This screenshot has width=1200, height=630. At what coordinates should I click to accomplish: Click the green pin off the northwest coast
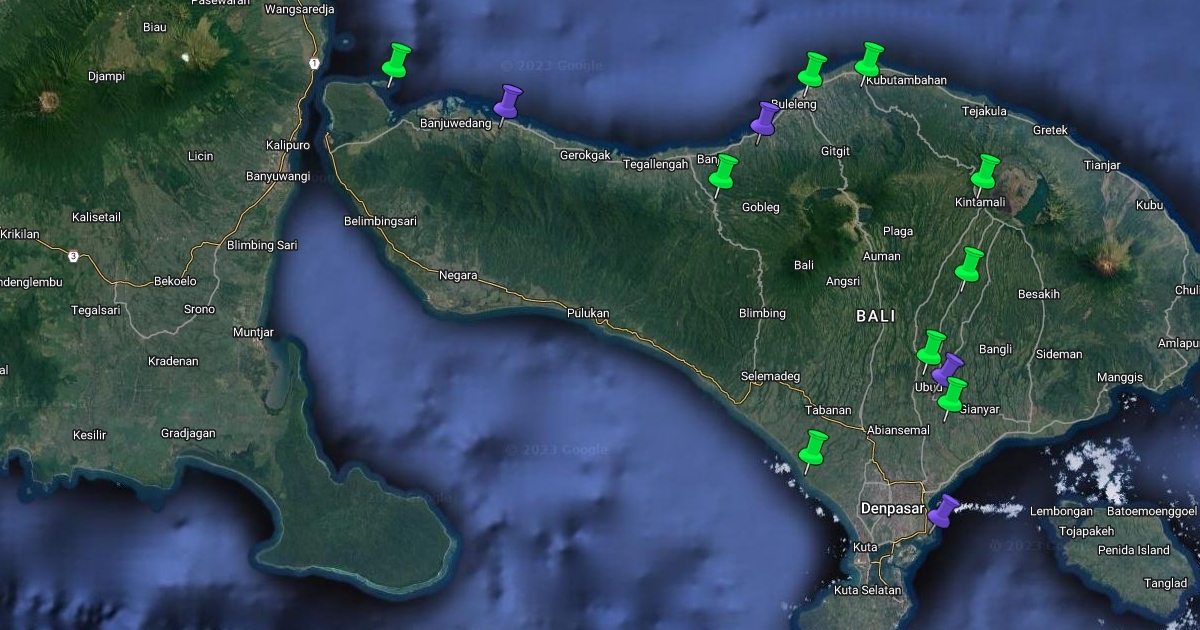(397, 61)
